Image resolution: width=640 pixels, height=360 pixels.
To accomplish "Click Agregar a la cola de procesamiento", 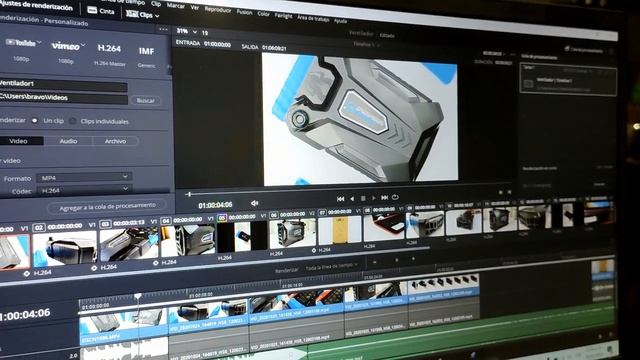I will pyautogui.click(x=107, y=206).
